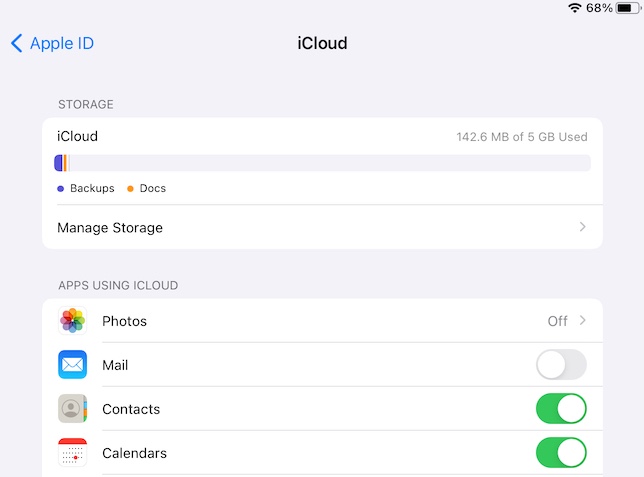Click the 68% battery percentage
Viewport: 644px width, 477px height.
pos(599,8)
